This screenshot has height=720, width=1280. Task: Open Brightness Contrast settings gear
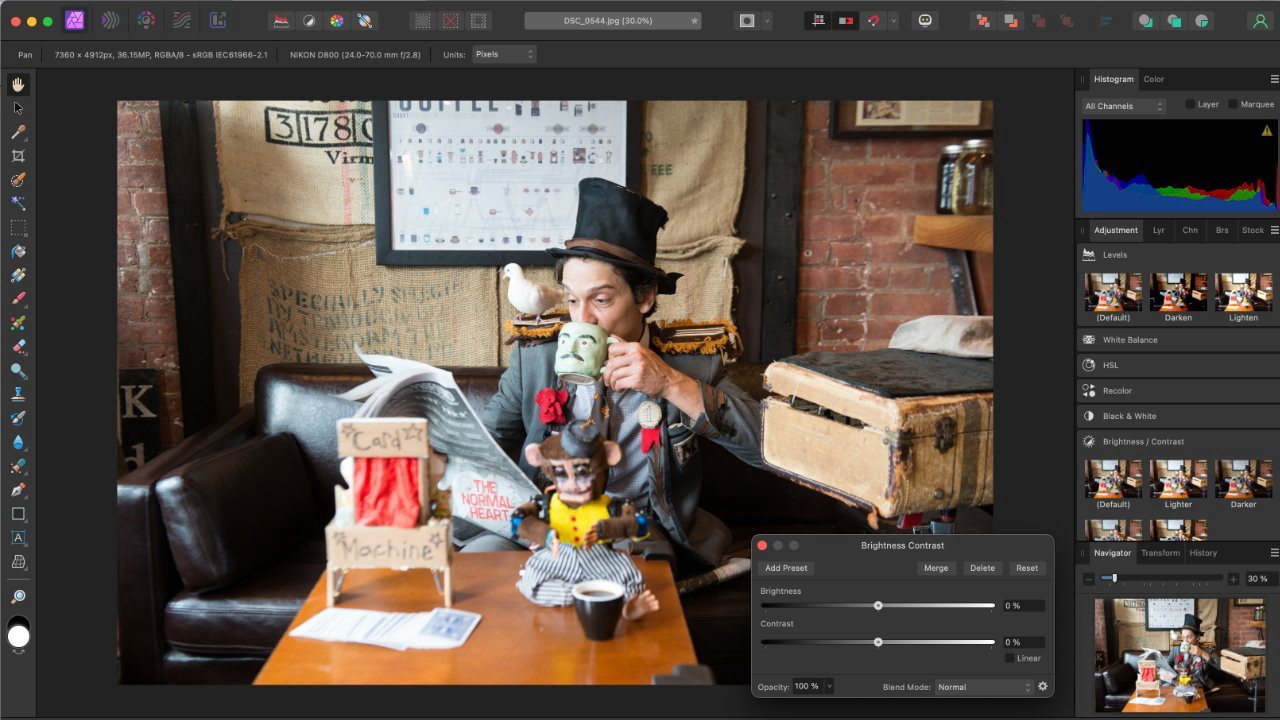pyautogui.click(x=1043, y=687)
